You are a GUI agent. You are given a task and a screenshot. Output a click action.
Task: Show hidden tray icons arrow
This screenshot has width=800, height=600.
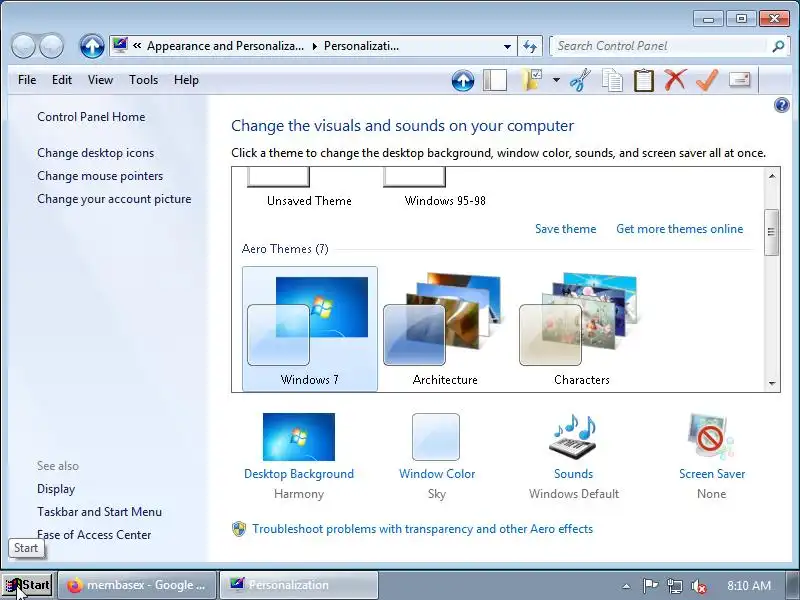pyautogui.click(x=627, y=586)
